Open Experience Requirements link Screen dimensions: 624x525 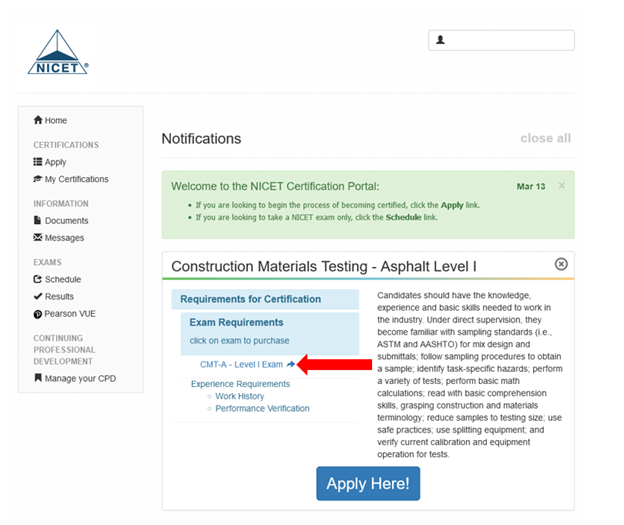240,384
